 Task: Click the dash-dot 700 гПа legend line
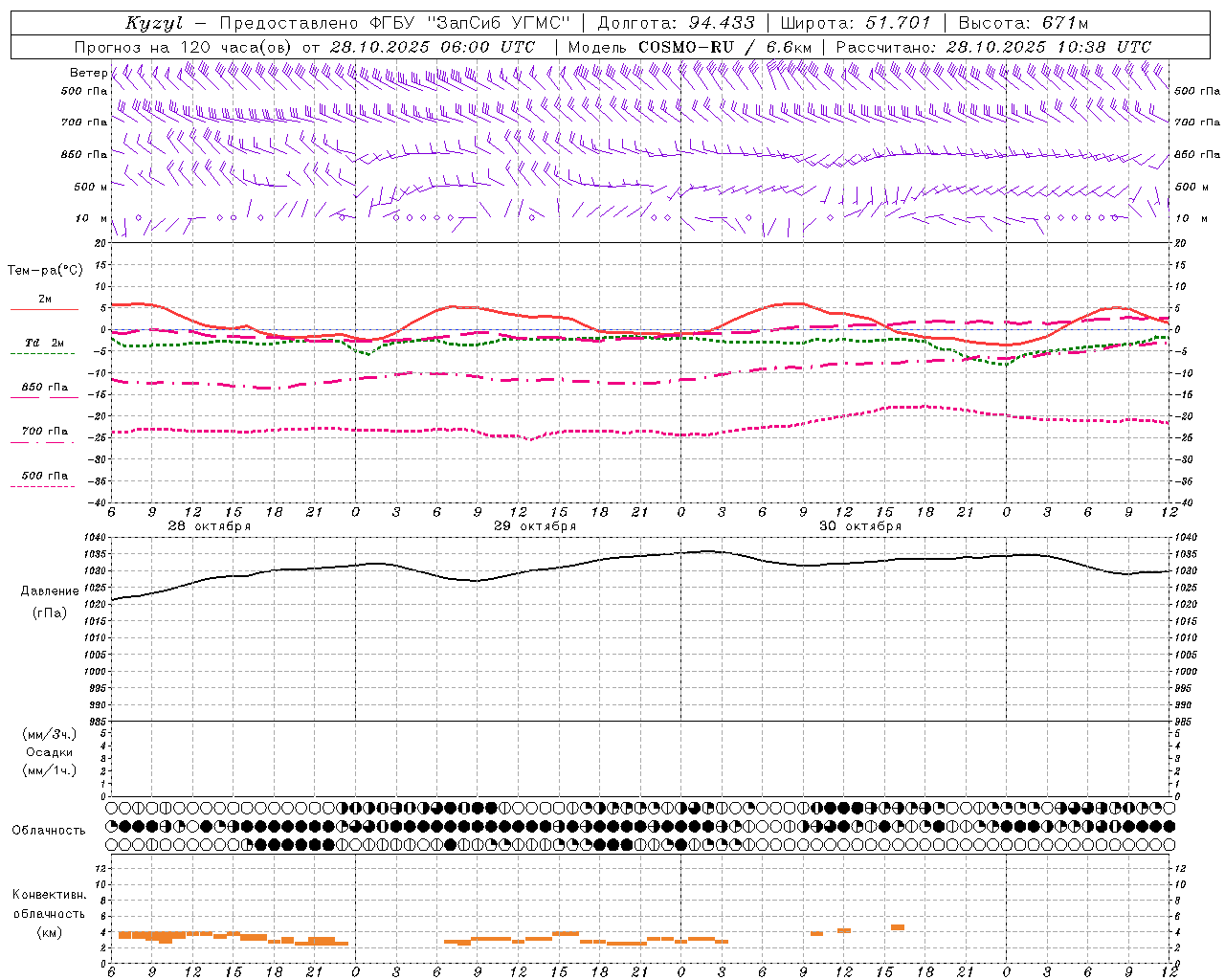(42, 442)
